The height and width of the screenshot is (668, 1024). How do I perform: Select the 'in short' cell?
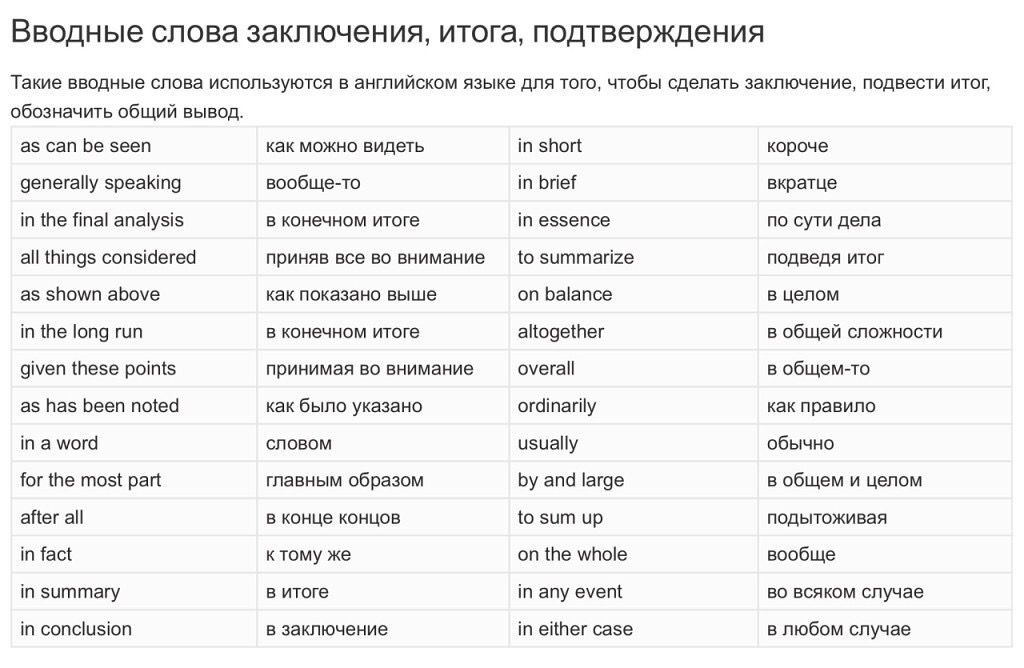tap(550, 146)
